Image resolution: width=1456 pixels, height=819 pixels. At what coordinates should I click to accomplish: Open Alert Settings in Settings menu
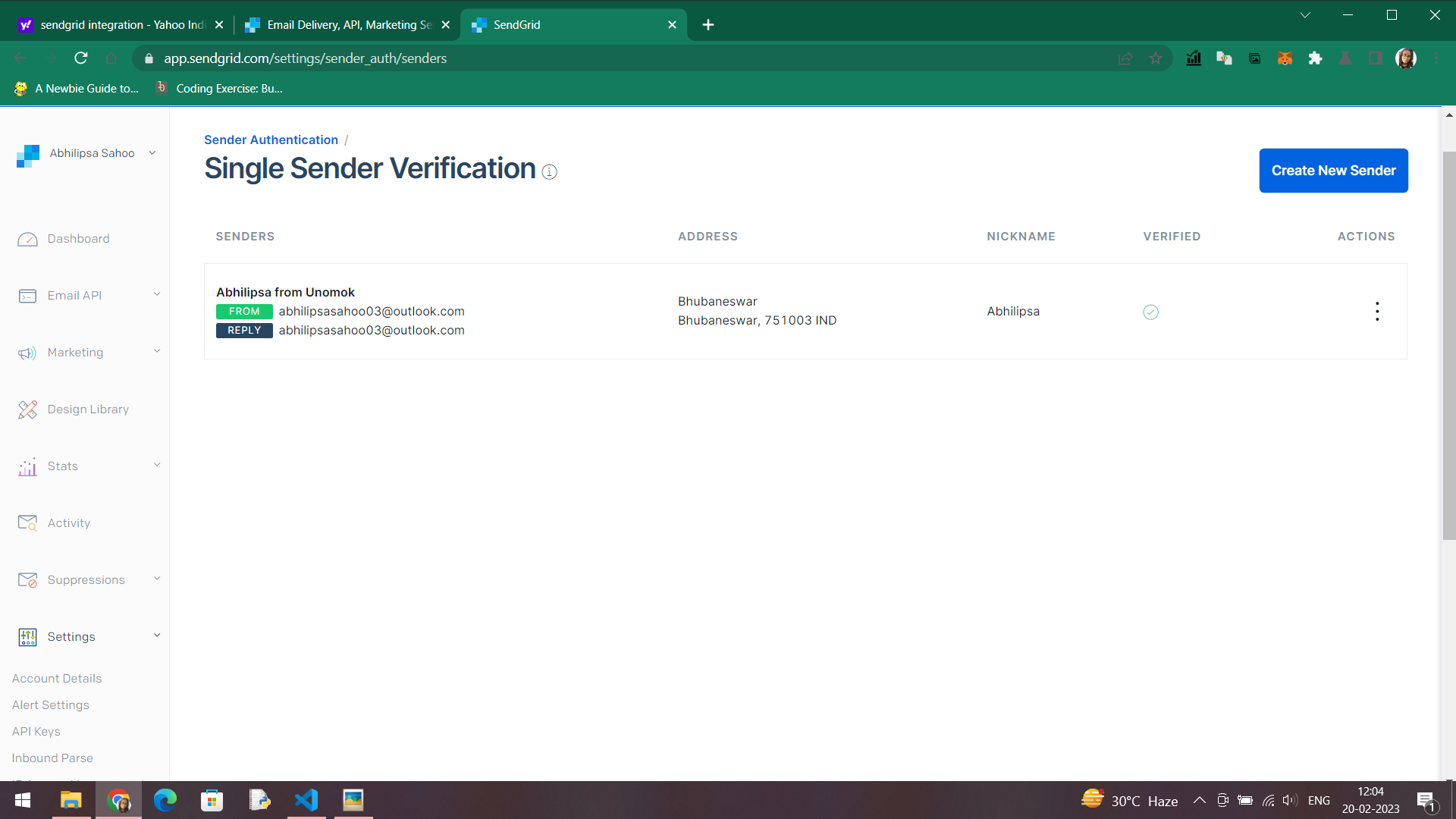[x=51, y=705]
